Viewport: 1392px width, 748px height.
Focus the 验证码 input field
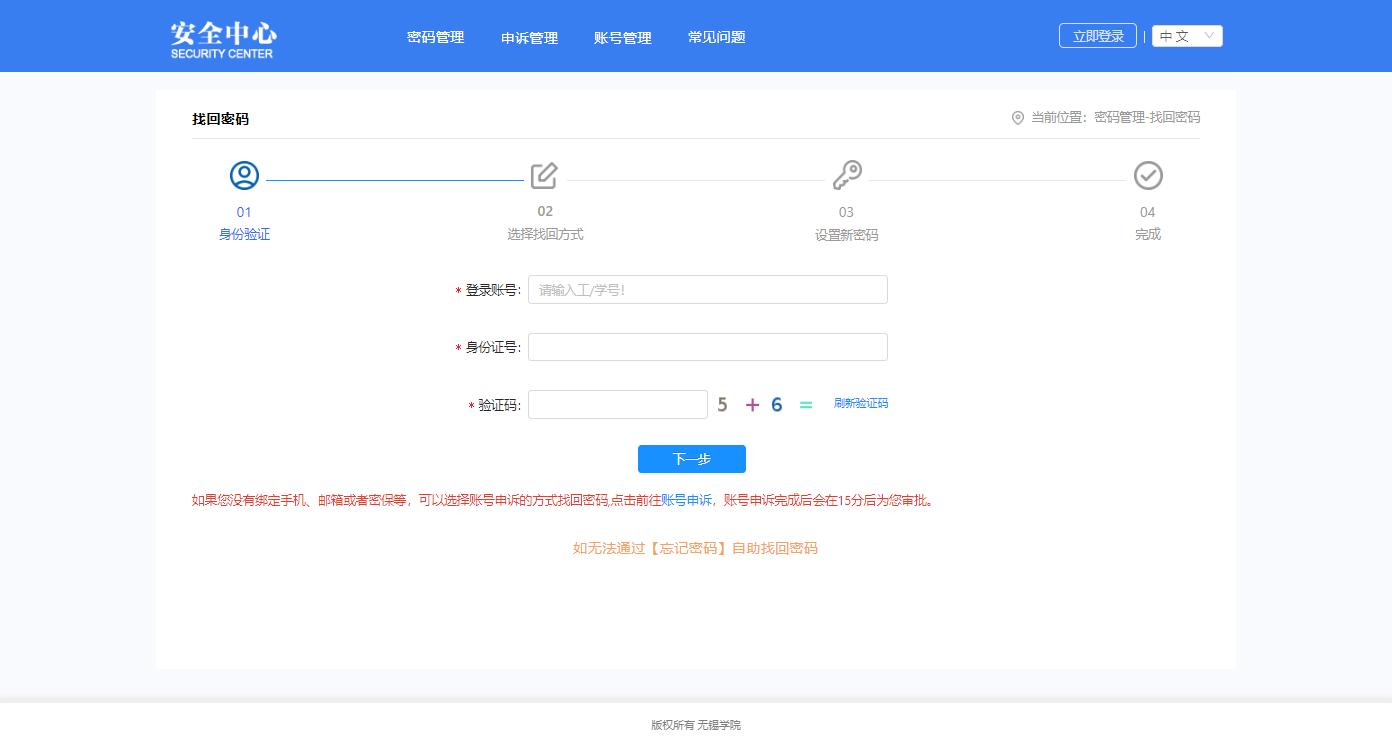617,405
